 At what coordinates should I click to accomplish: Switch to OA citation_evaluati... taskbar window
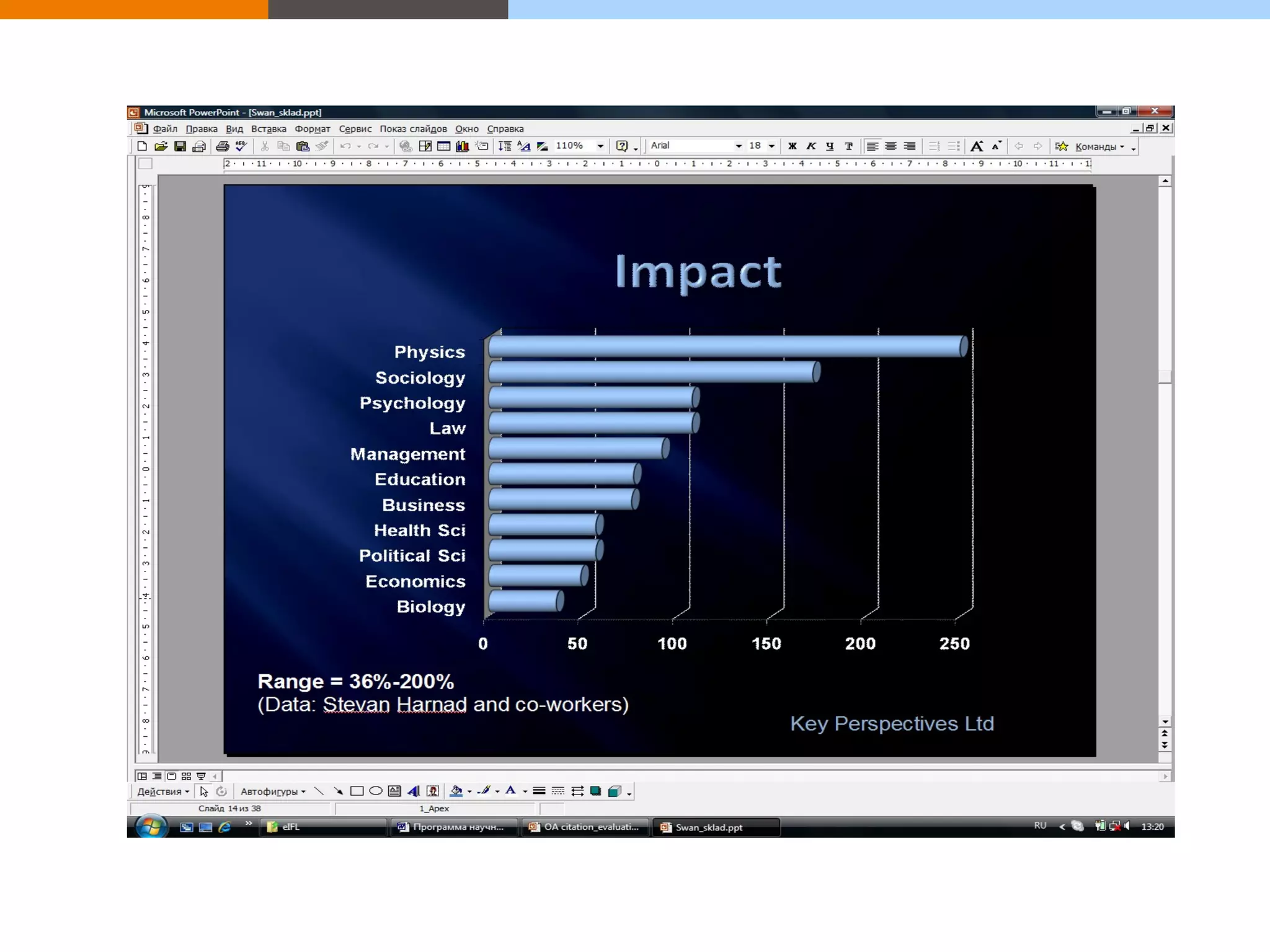587,827
